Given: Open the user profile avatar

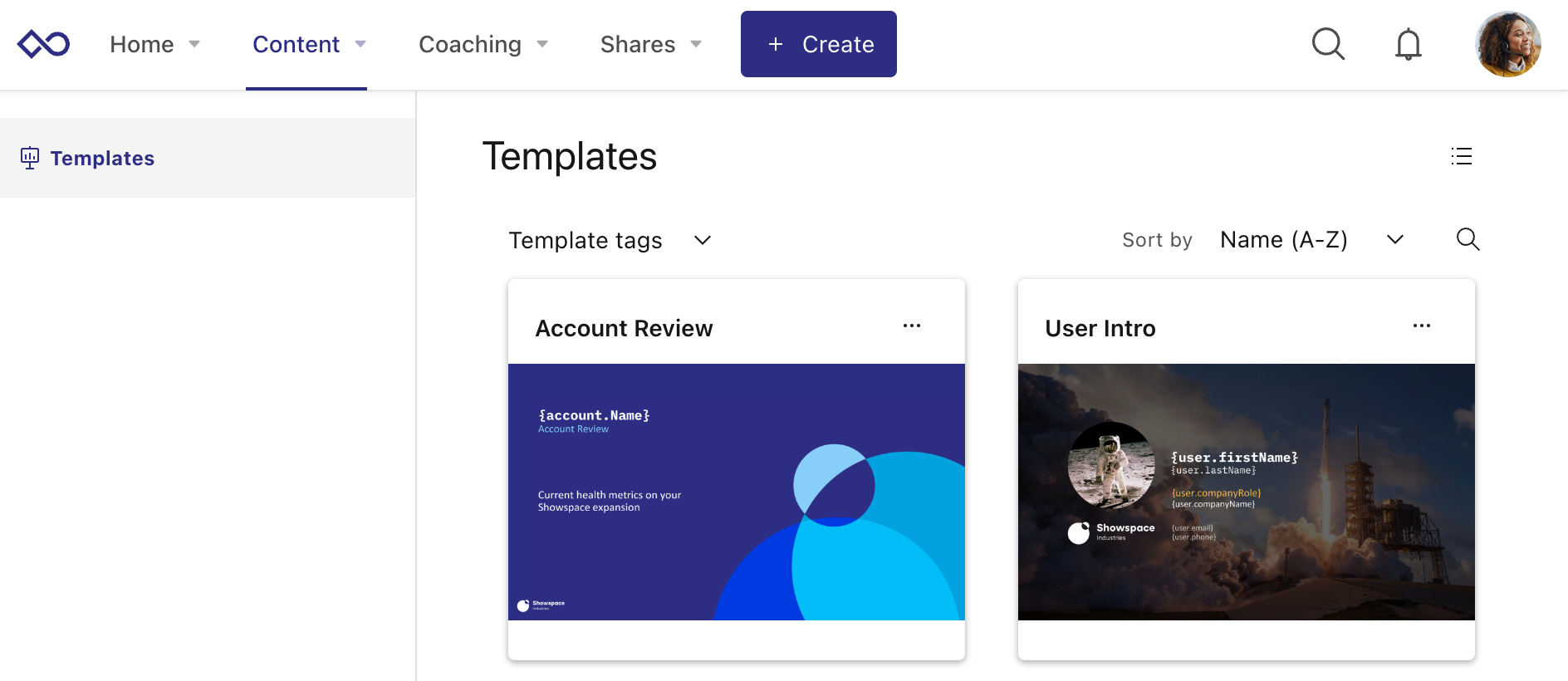Looking at the screenshot, I should click(x=1508, y=44).
